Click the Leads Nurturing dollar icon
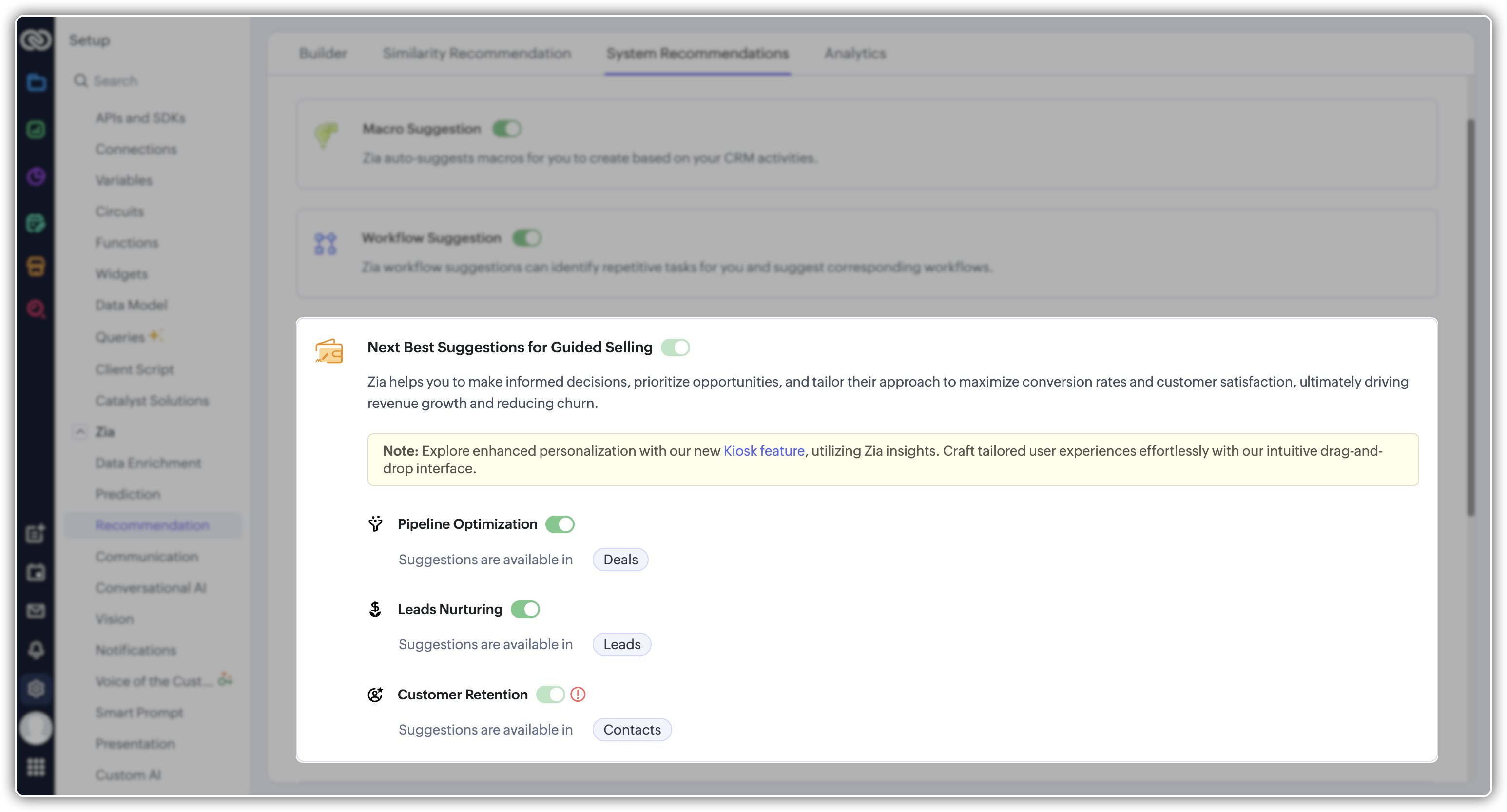Image resolution: width=1507 pixels, height=812 pixels. point(375,610)
